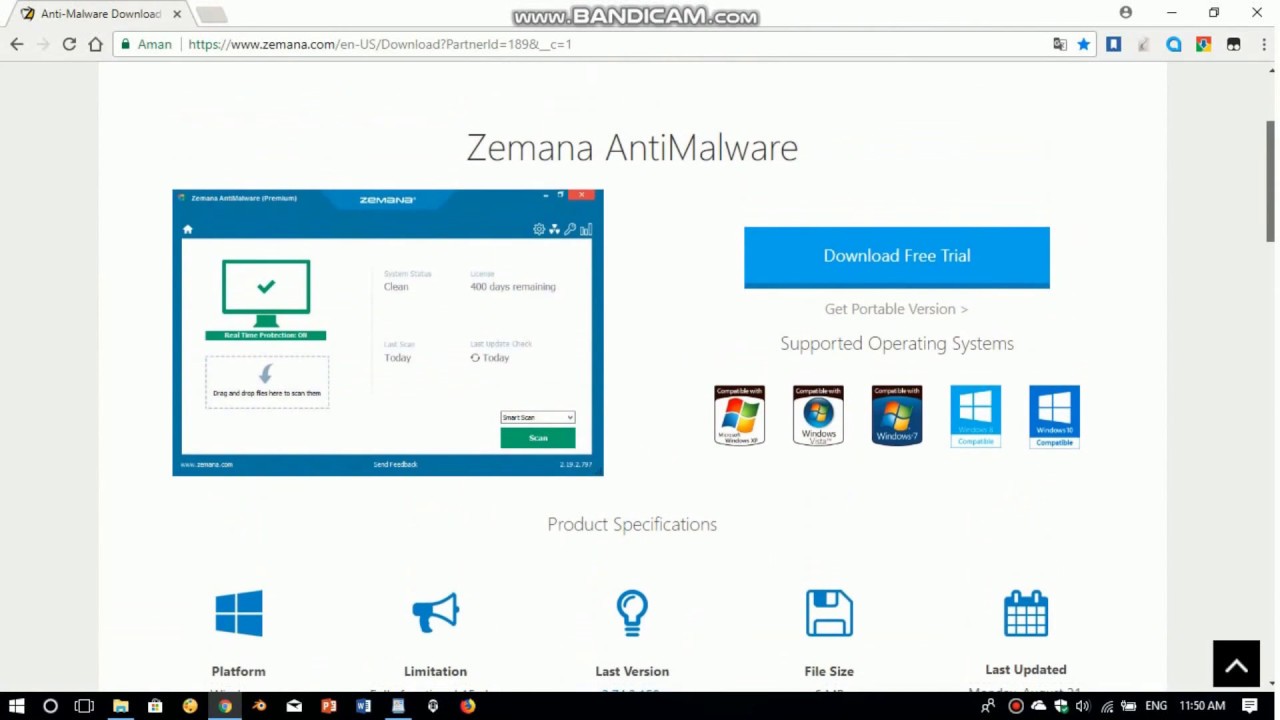Click the blue bookmark star icon
The width and height of the screenshot is (1280, 720).
pos(1083,44)
